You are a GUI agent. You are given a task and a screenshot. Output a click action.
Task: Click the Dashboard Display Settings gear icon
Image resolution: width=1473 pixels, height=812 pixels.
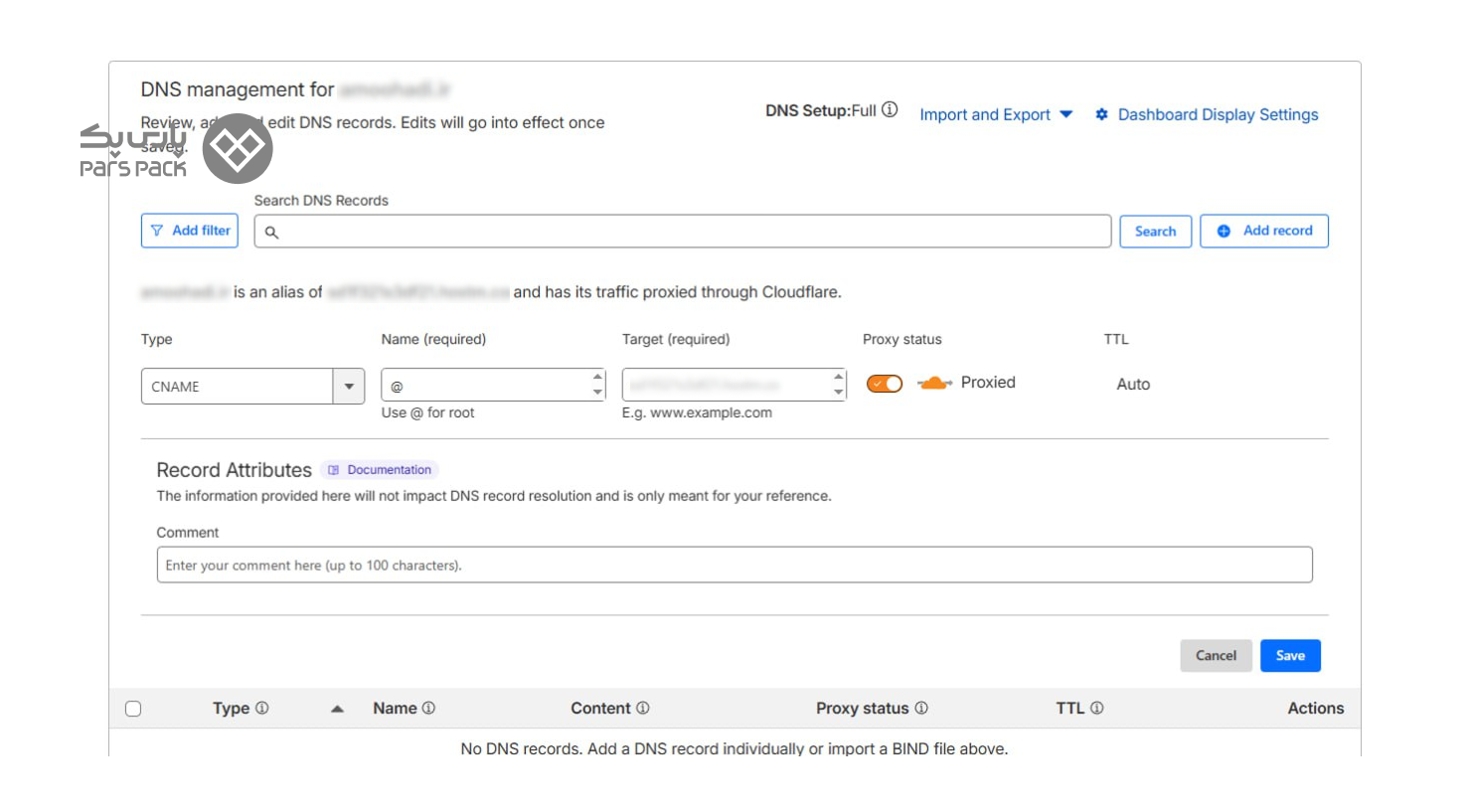tap(1101, 115)
